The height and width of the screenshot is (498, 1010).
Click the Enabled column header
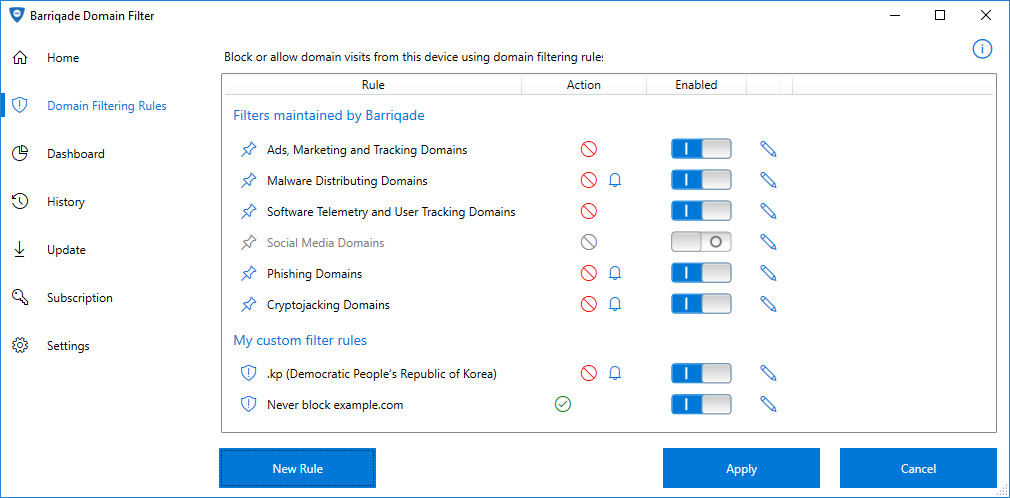696,84
